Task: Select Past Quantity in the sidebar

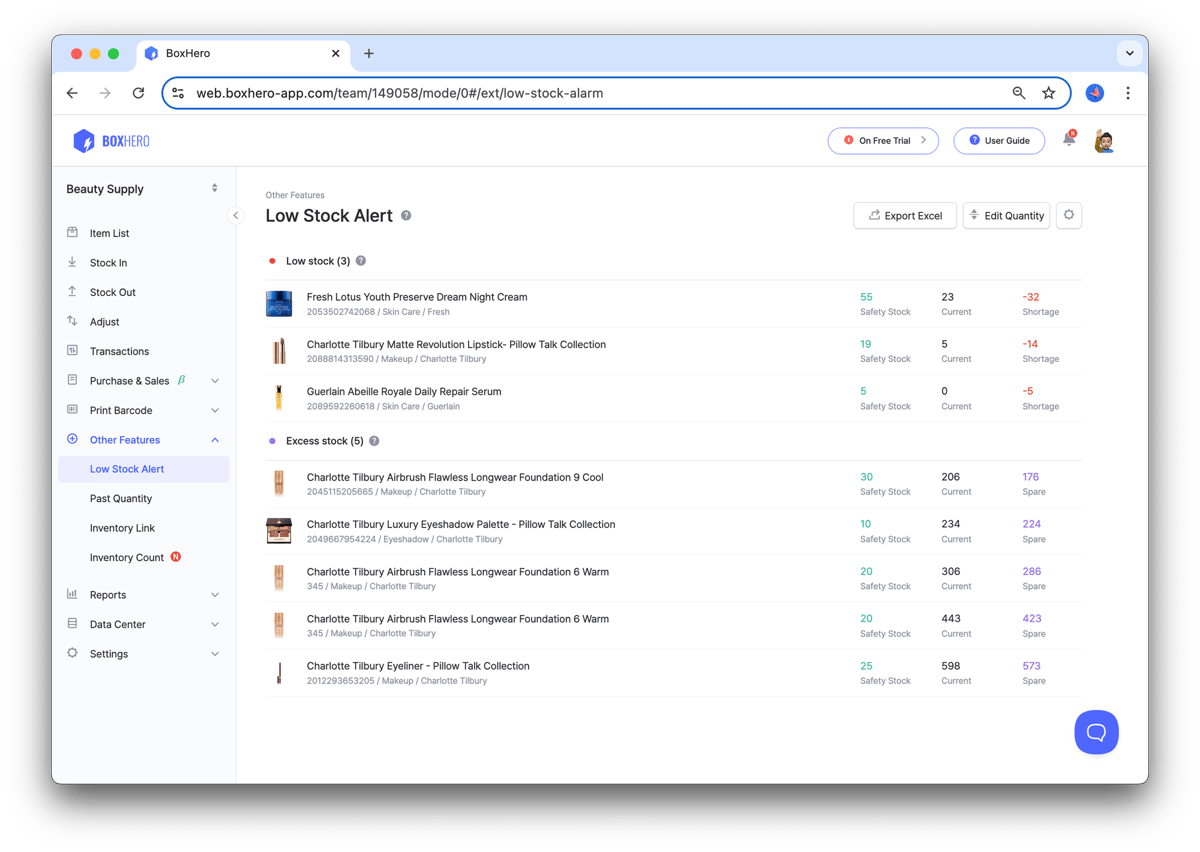Action: [x=120, y=498]
